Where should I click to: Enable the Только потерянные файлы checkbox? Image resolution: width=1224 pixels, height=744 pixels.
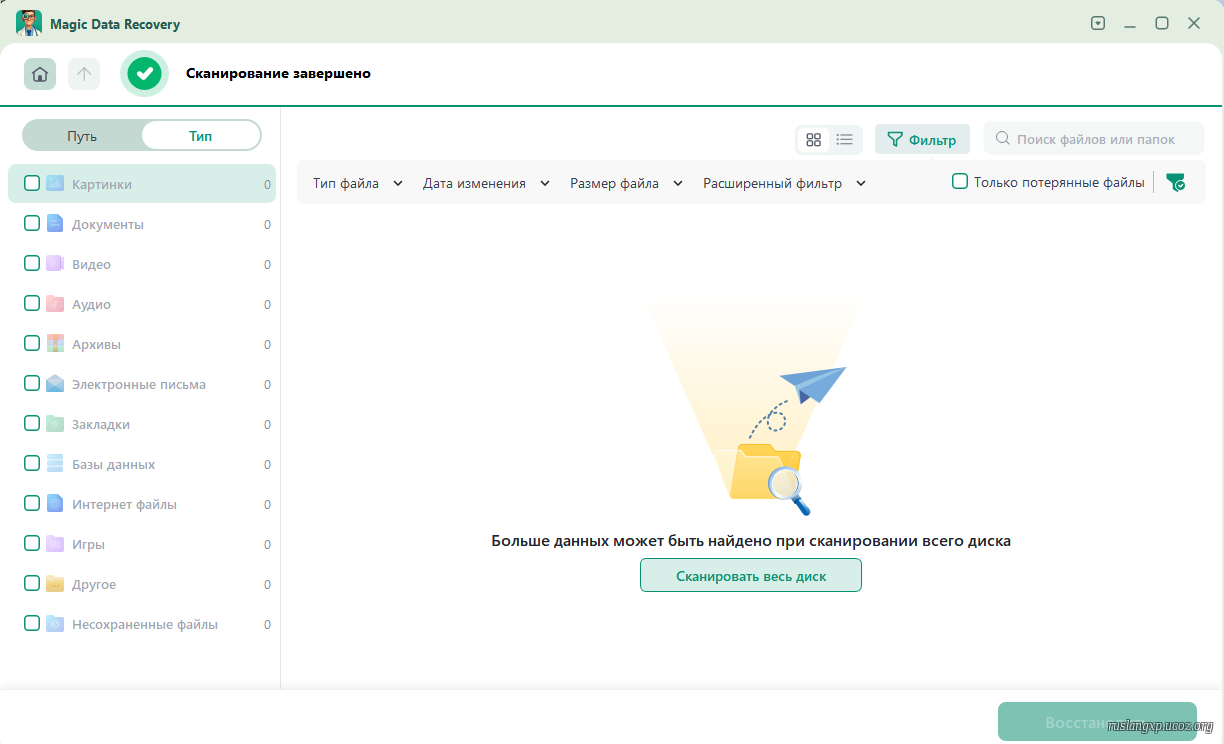[960, 182]
